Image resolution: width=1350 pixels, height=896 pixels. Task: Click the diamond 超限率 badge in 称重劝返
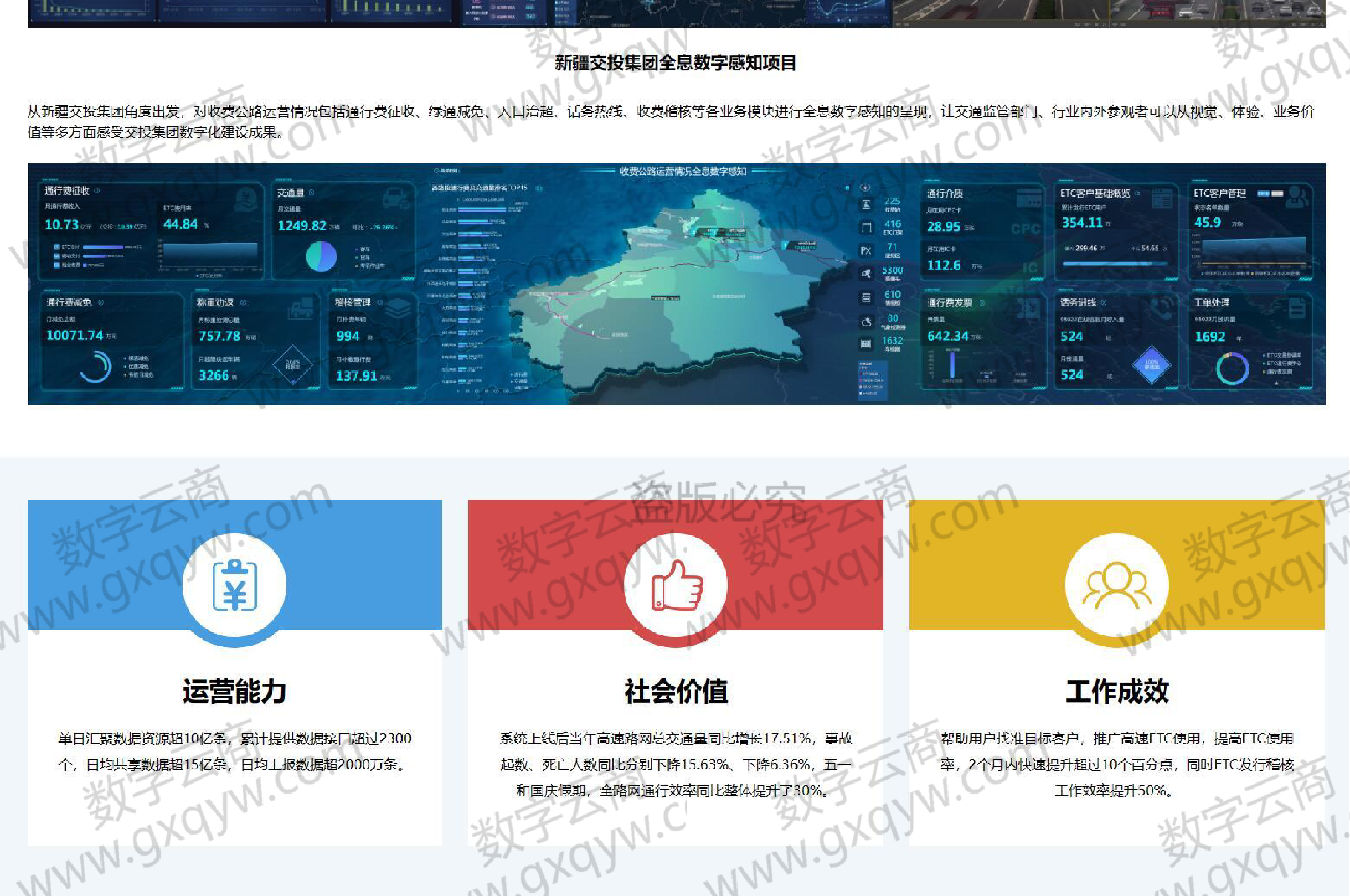pos(293,364)
